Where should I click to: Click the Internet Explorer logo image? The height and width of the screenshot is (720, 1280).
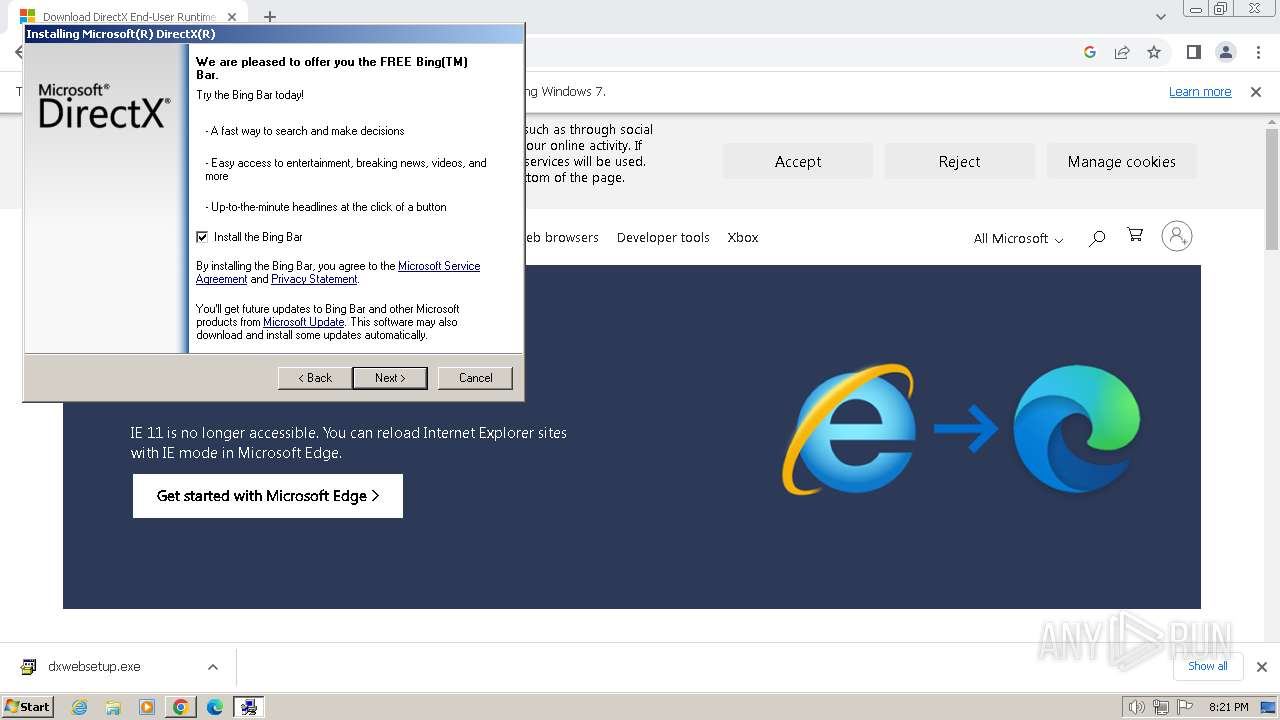849,429
